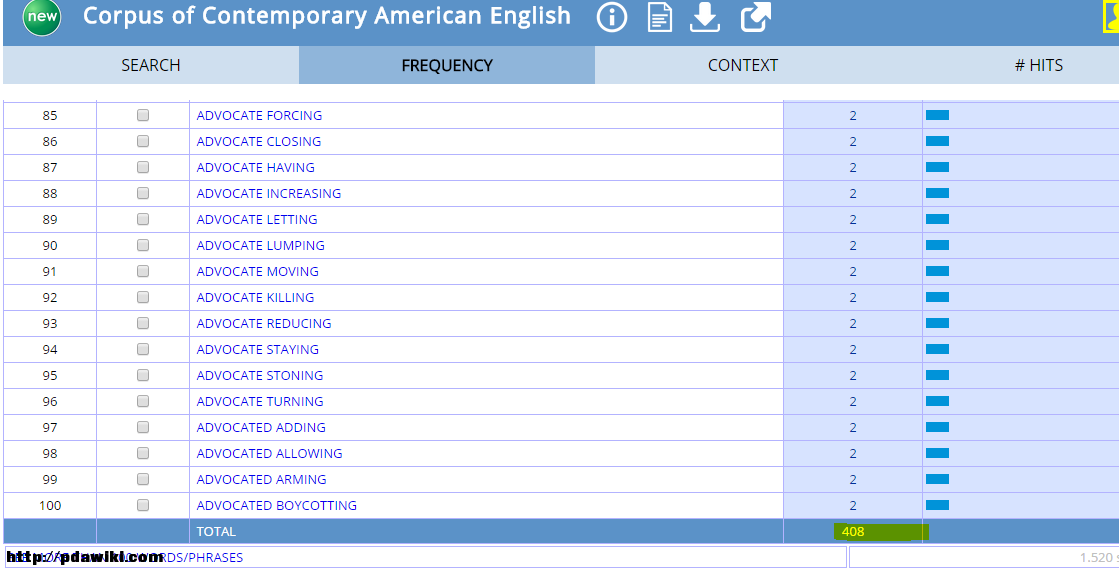
Task: Check the box for ADVOCATED ARMING
Action: point(143,479)
